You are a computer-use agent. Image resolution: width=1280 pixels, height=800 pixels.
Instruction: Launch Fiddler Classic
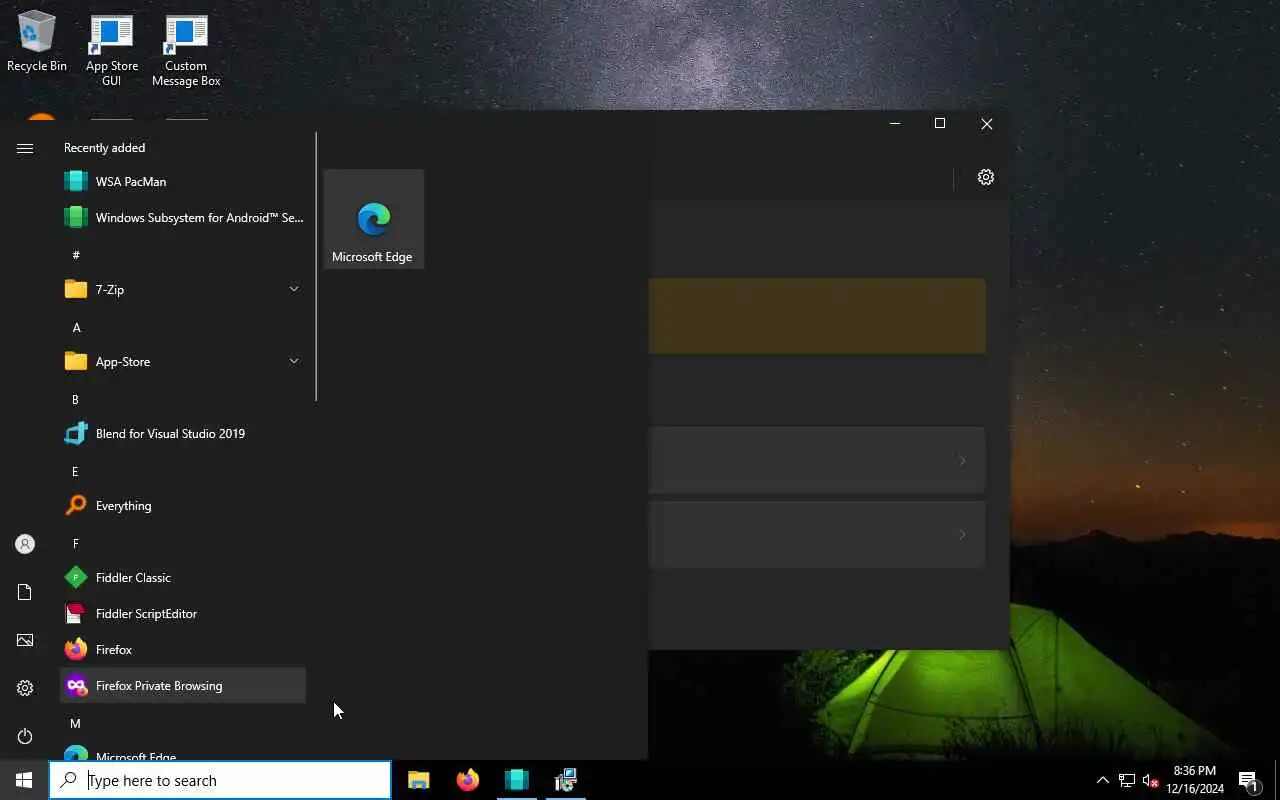tap(183, 577)
